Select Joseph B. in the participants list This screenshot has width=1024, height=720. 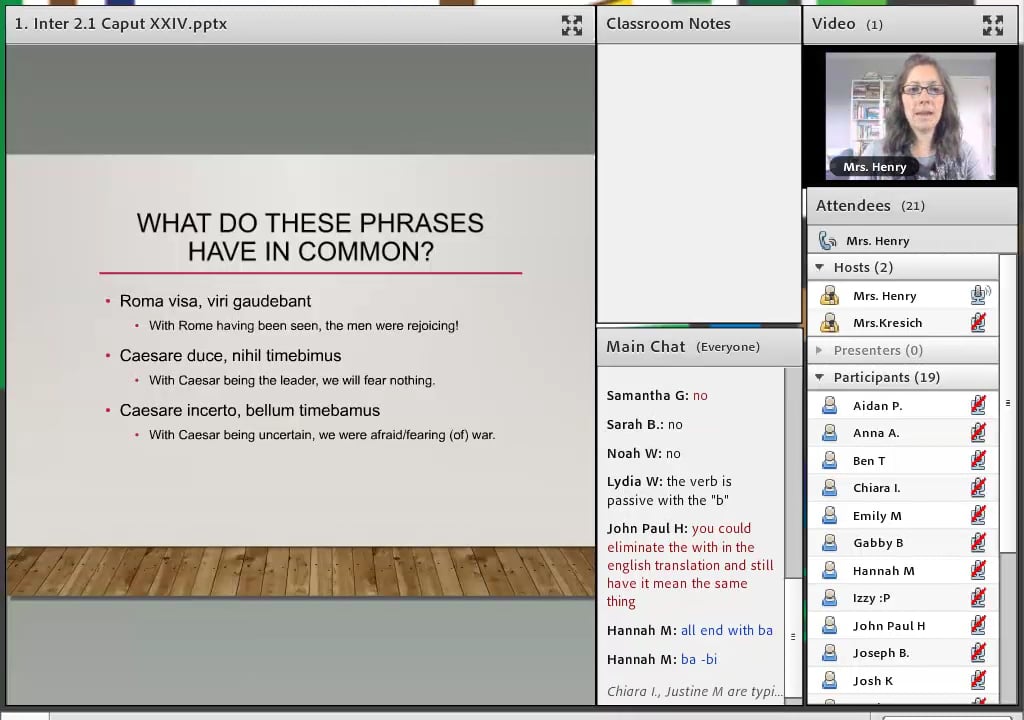pos(903,652)
